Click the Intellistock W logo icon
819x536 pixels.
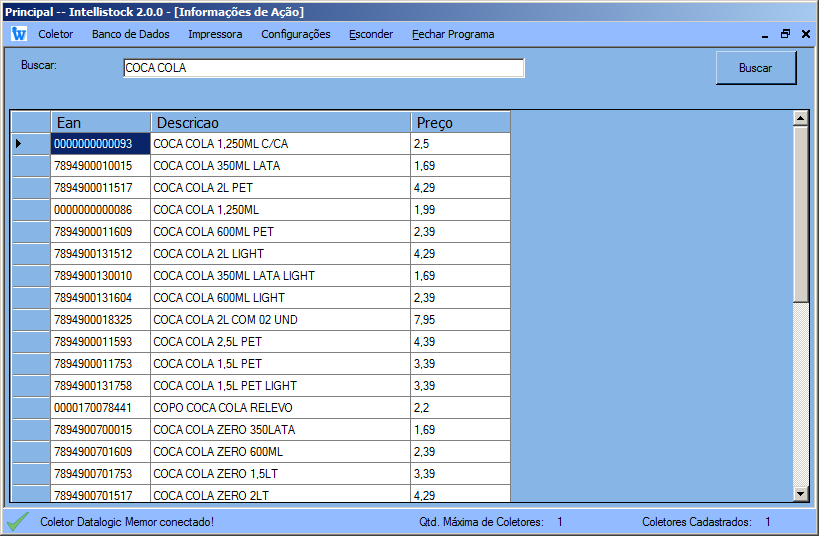[x=19, y=34]
